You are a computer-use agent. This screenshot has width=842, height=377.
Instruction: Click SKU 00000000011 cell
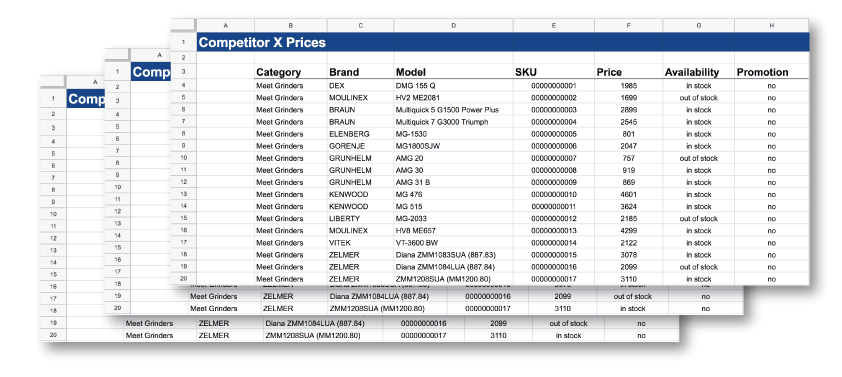pyautogui.click(x=554, y=207)
